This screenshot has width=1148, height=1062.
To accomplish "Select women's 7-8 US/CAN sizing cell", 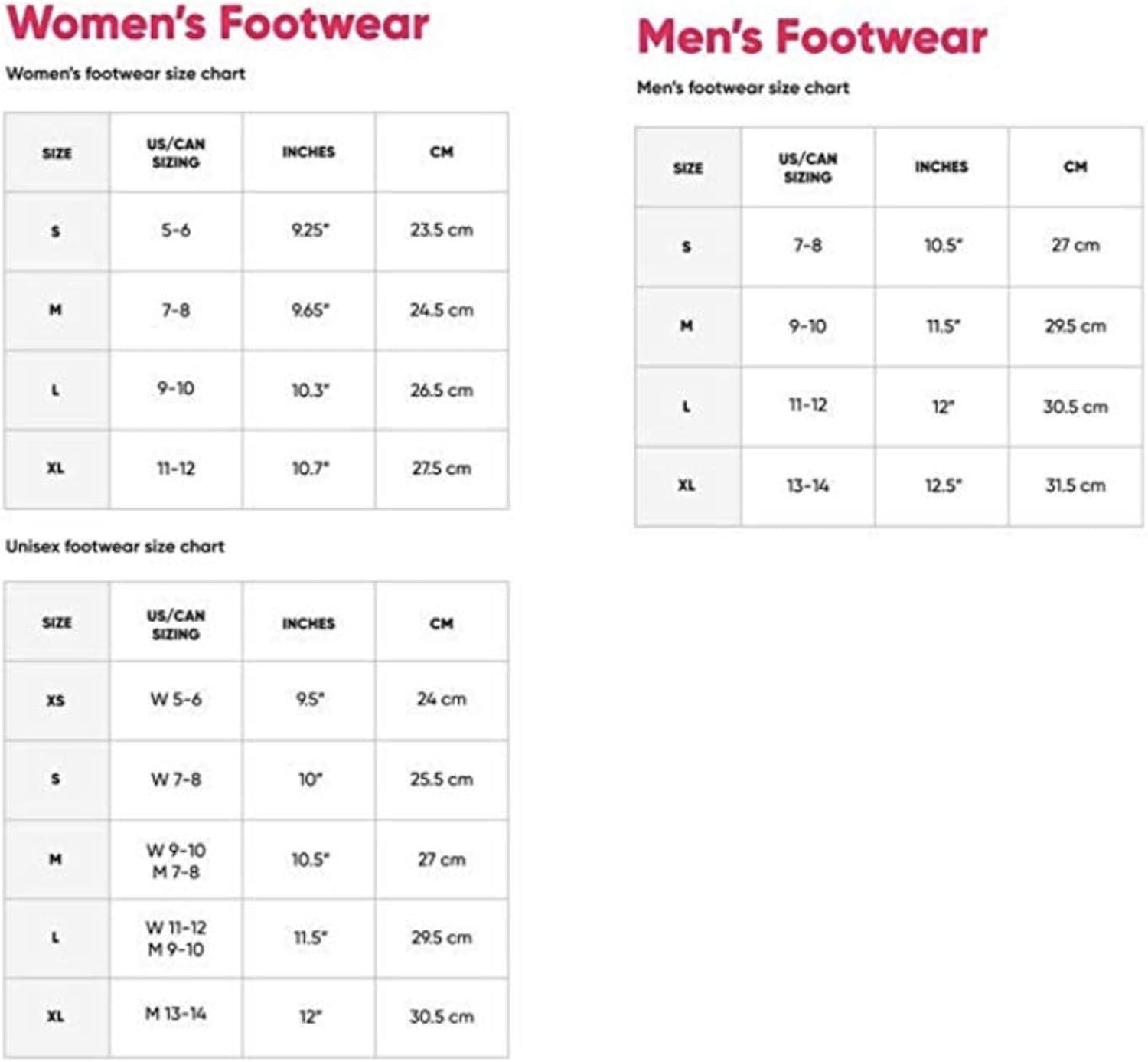I will (x=175, y=310).
